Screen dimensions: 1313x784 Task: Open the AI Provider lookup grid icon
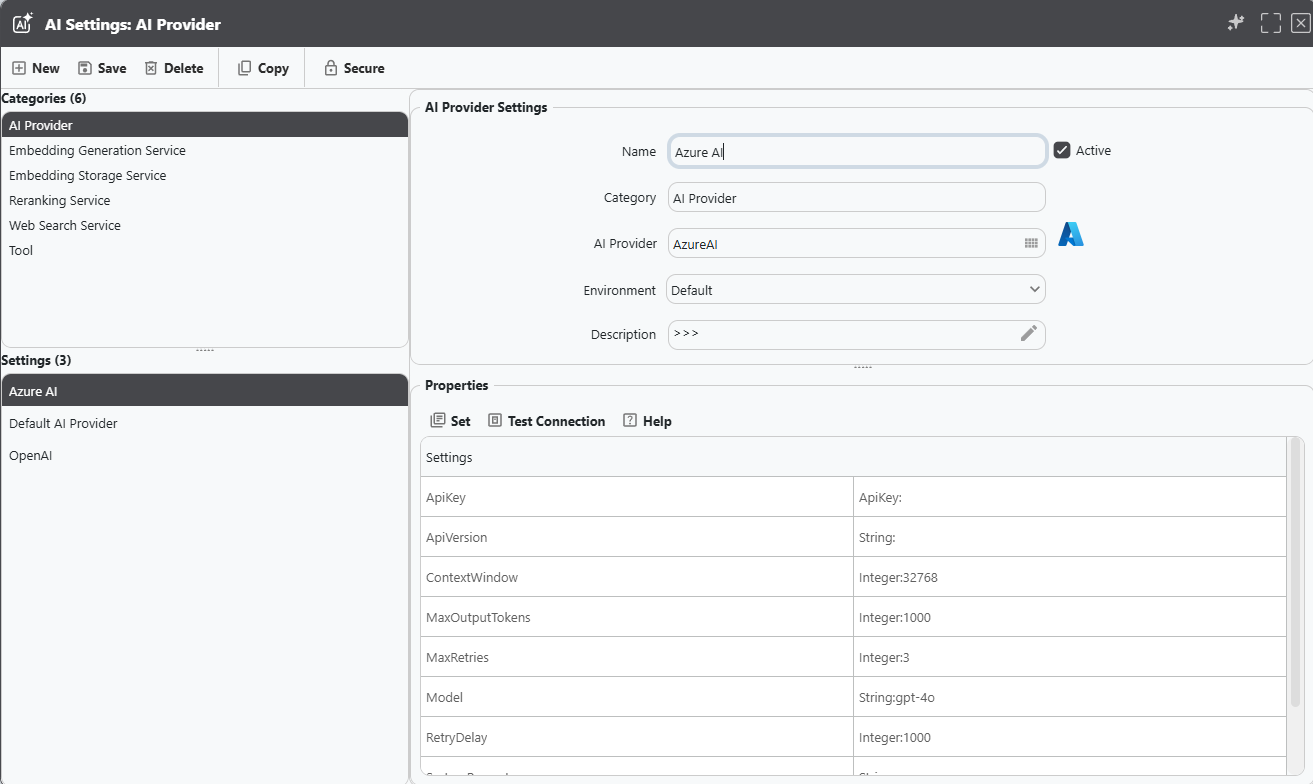(1031, 243)
